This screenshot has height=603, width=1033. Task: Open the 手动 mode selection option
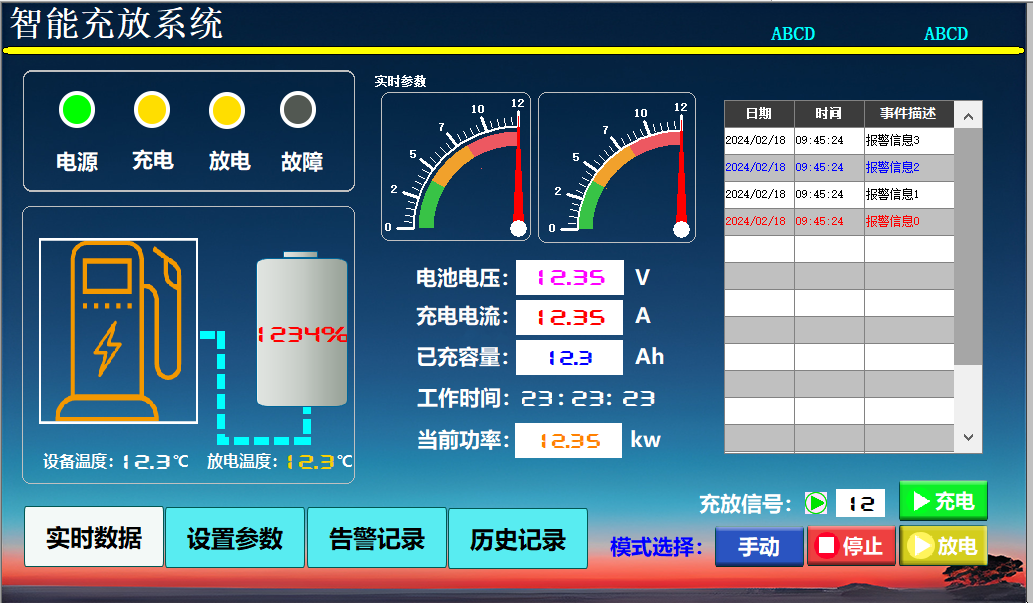tap(759, 547)
